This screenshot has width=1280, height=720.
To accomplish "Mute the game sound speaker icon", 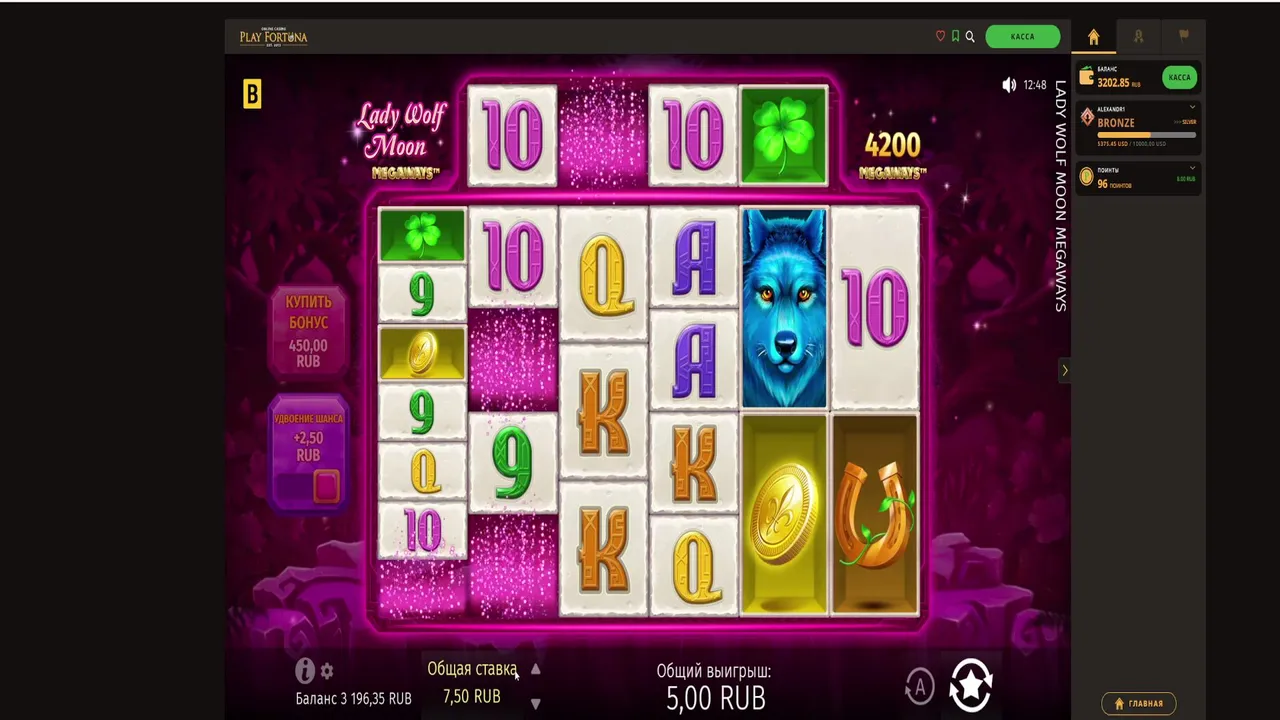I will pos(1009,85).
